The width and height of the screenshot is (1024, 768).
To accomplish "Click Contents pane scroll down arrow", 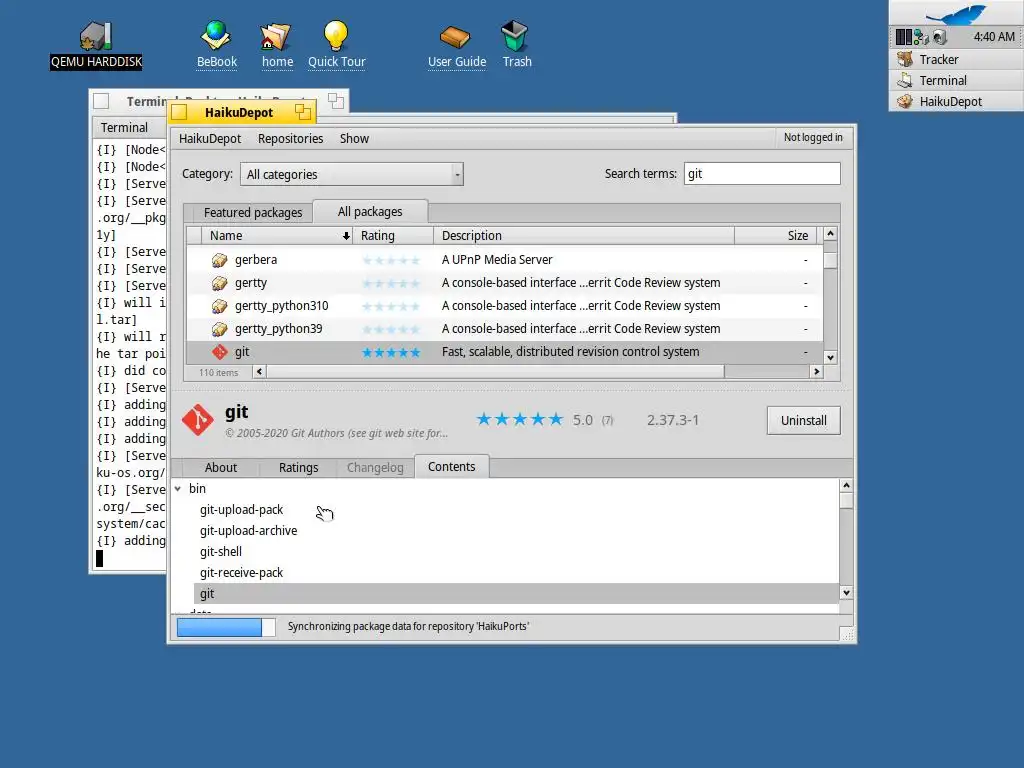I will (x=846, y=593).
